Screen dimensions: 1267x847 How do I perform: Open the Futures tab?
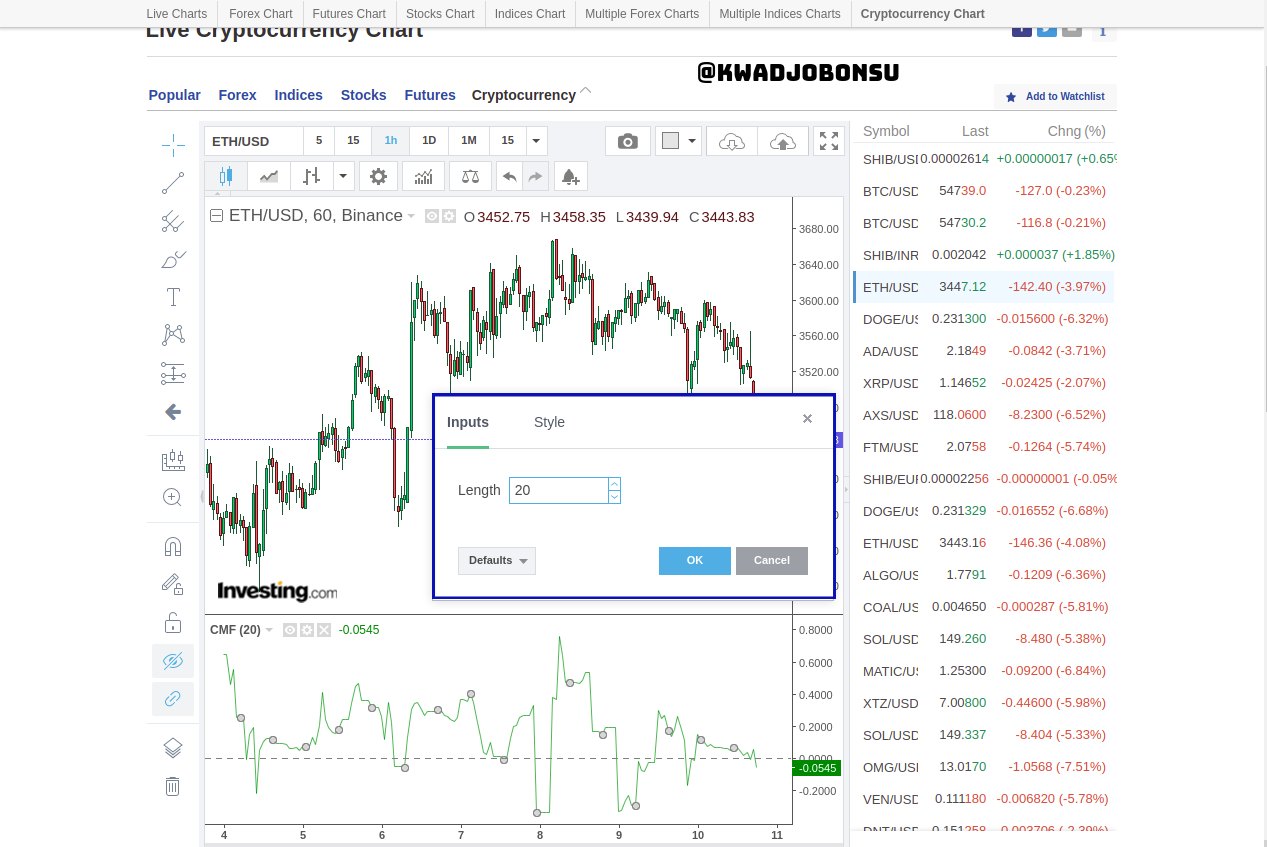430,95
